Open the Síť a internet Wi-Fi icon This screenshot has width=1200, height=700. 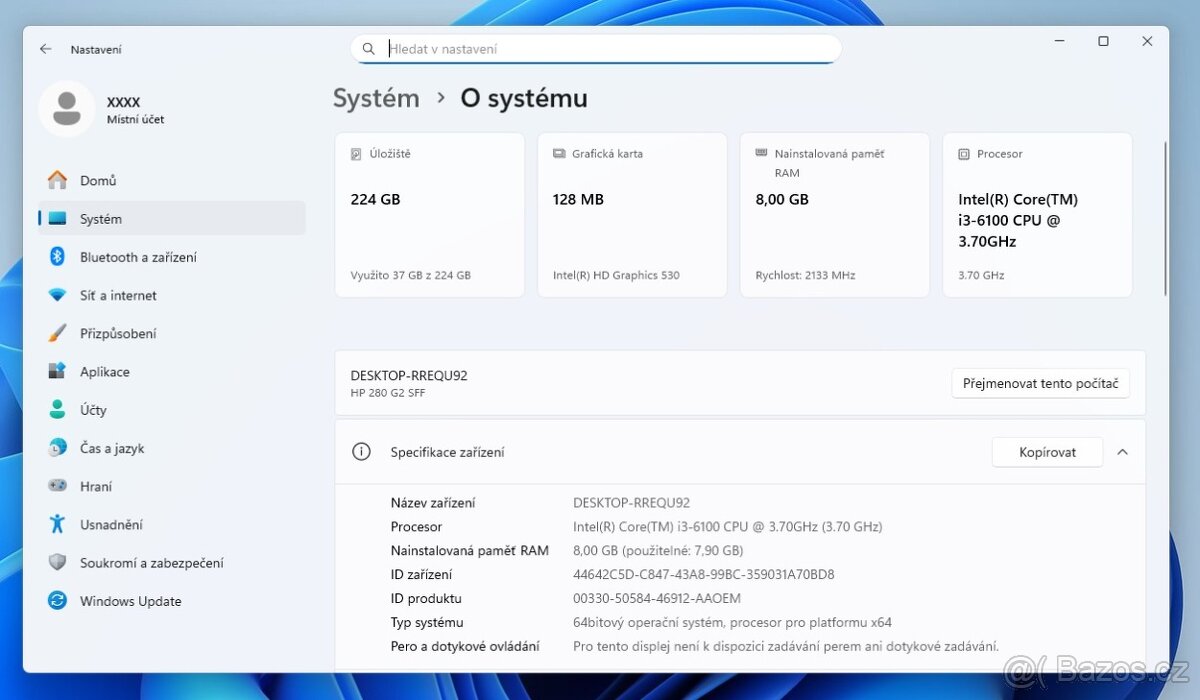pos(58,295)
